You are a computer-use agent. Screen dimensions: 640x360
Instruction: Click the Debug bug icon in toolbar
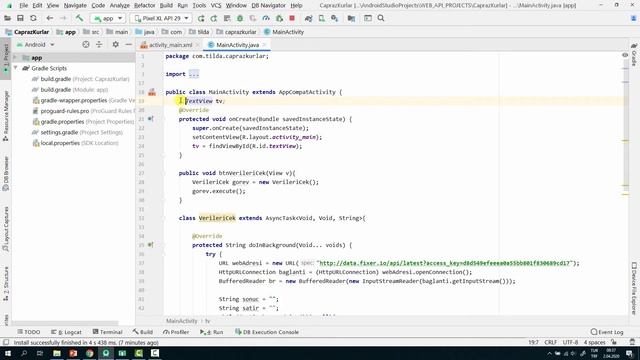point(240,18)
